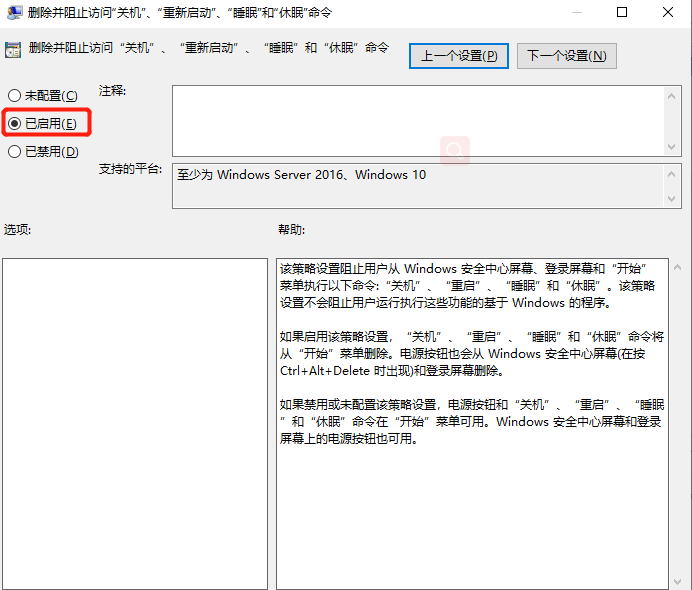692x590 pixels.
Task: Minimize the policy dialog window
Action: tap(576, 12)
